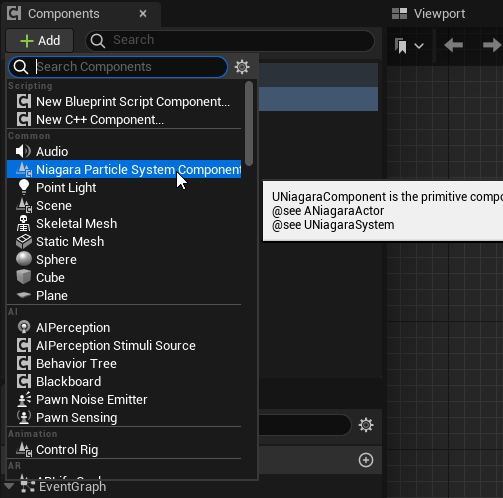Image resolution: width=503 pixels, height=498 pixels.
Task: Choose New C++ Component entry
Action: (124, 120)
